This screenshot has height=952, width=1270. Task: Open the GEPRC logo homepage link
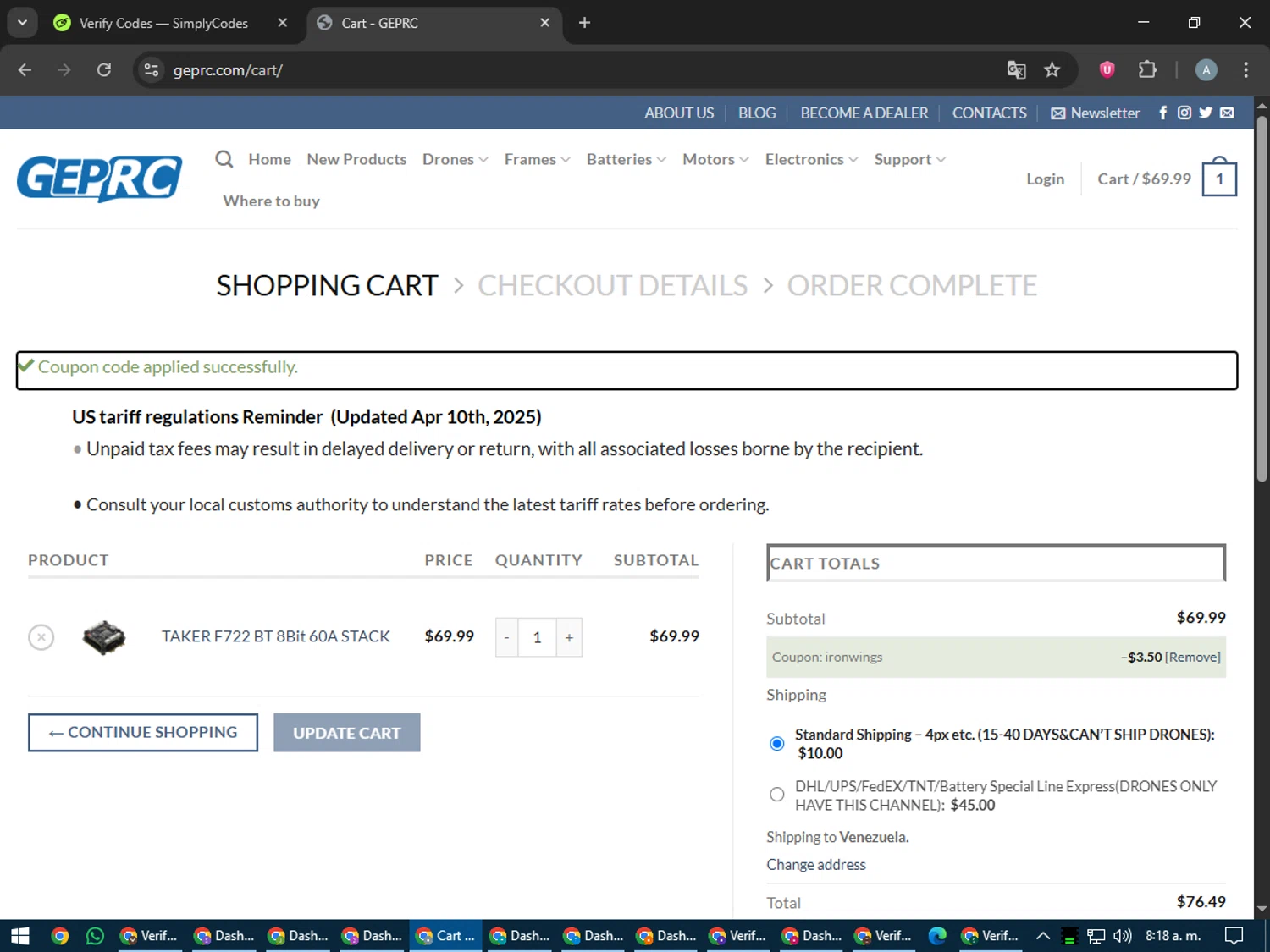pos(99,179)
